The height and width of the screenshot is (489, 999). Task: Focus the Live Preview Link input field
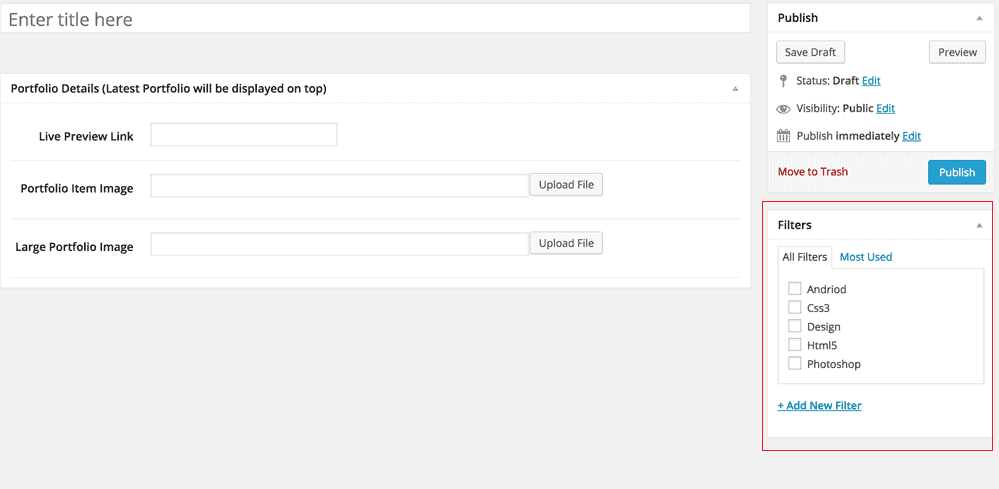tap(243, 135)
